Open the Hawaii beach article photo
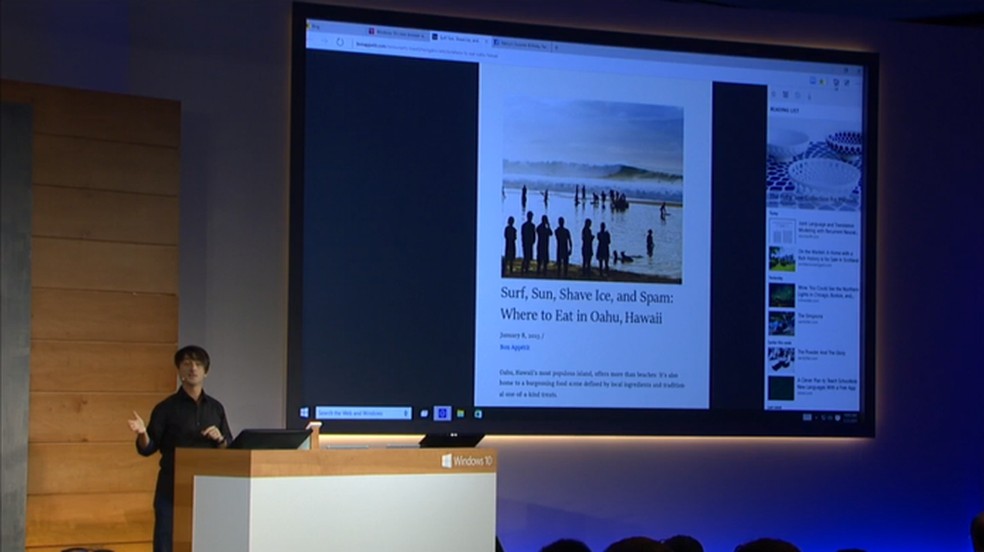The height and width of the screenshot is (552, 984). click(x=592, y=188)
